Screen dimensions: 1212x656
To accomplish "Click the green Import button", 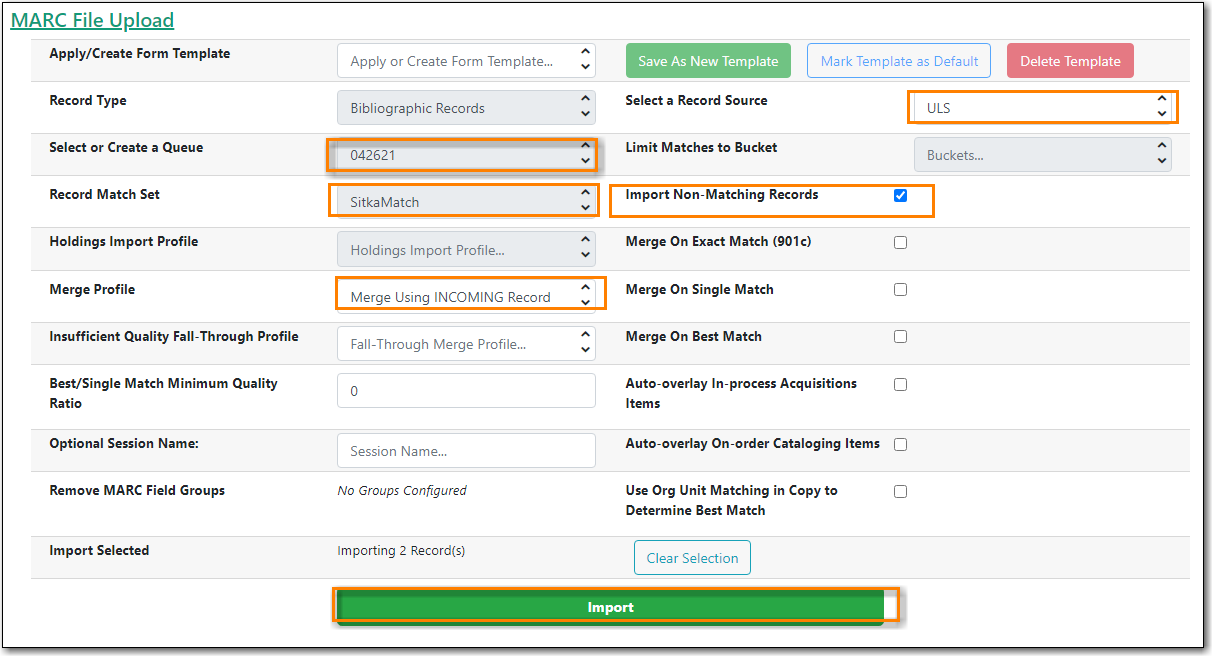I will [610, 607].
